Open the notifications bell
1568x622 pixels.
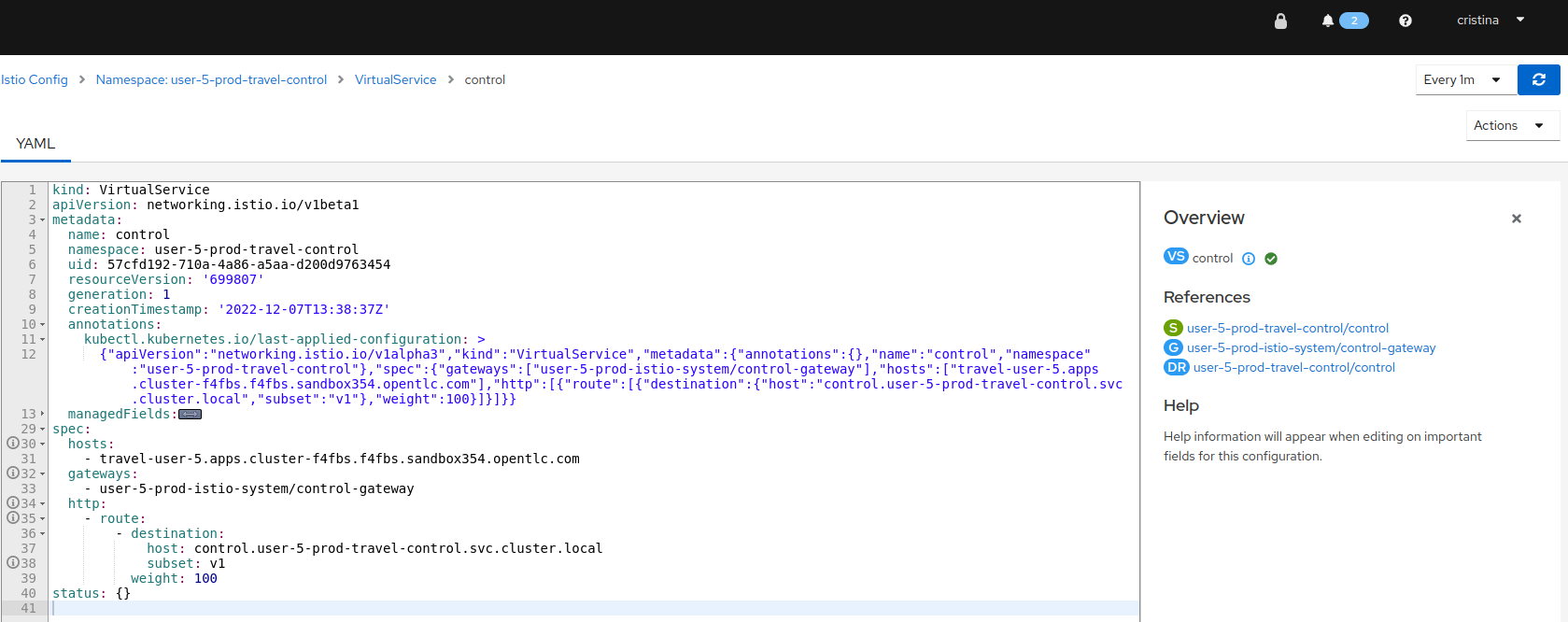point(1328,21)
